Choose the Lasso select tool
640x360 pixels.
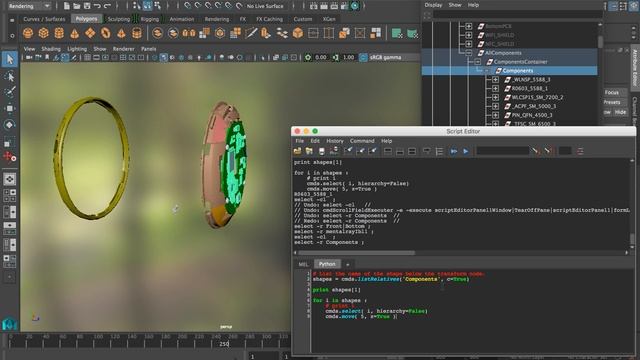point(10,76)
